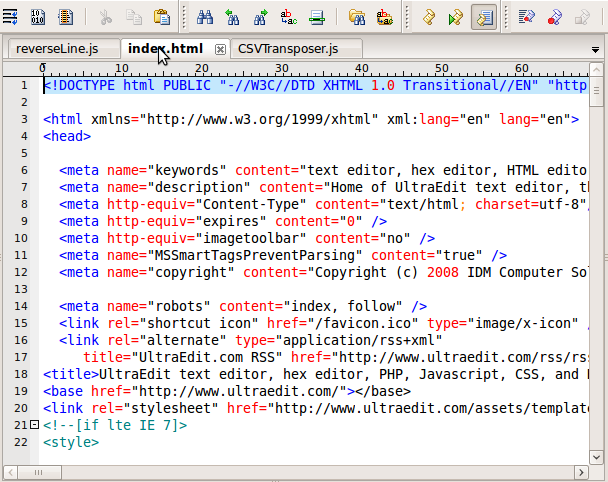Click the Copy icon
The width and height of the screenshot is (608, 482).
[x=134, y=17]
